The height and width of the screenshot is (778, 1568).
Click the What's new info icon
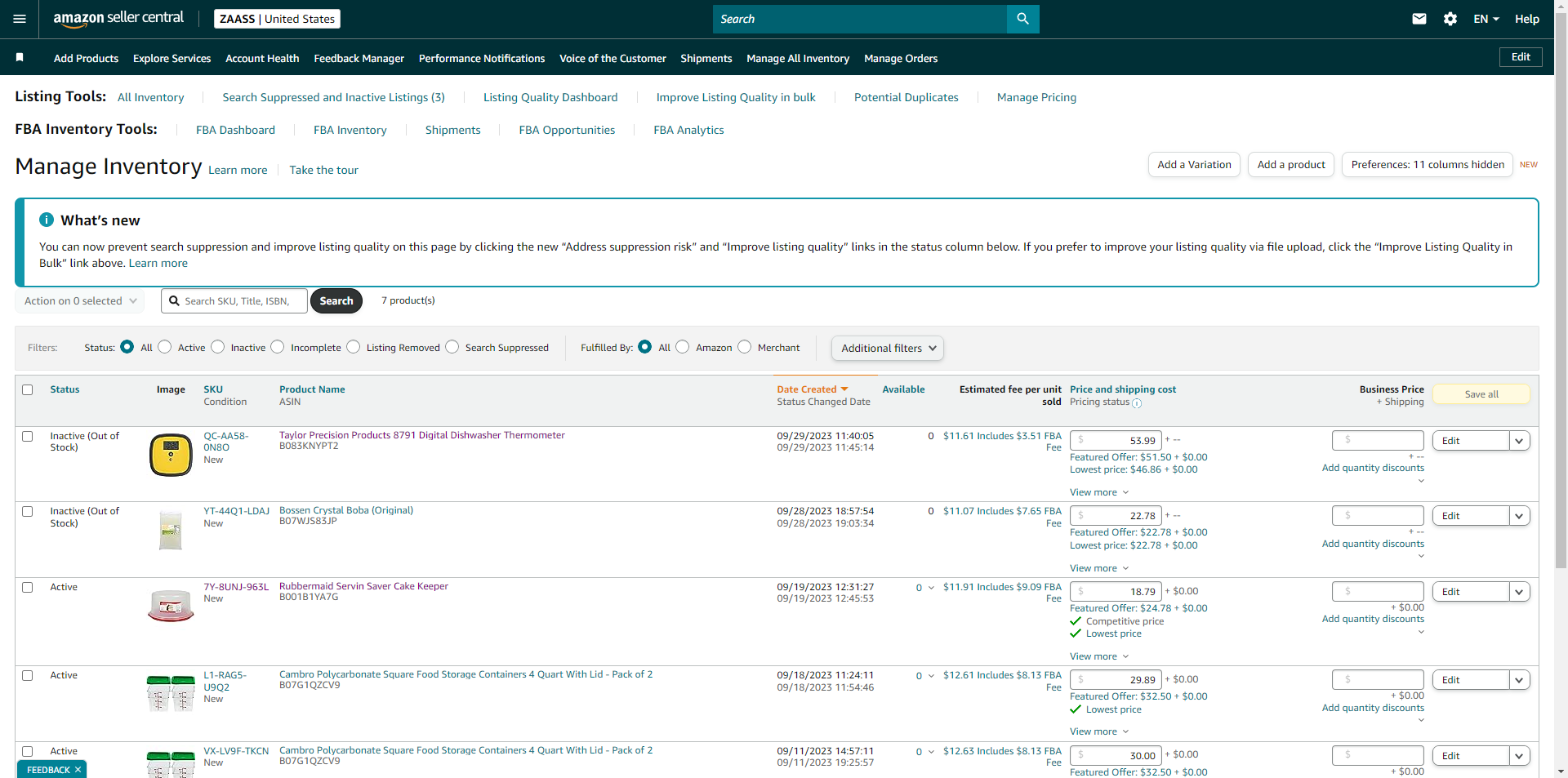click(x=47, y=220)
